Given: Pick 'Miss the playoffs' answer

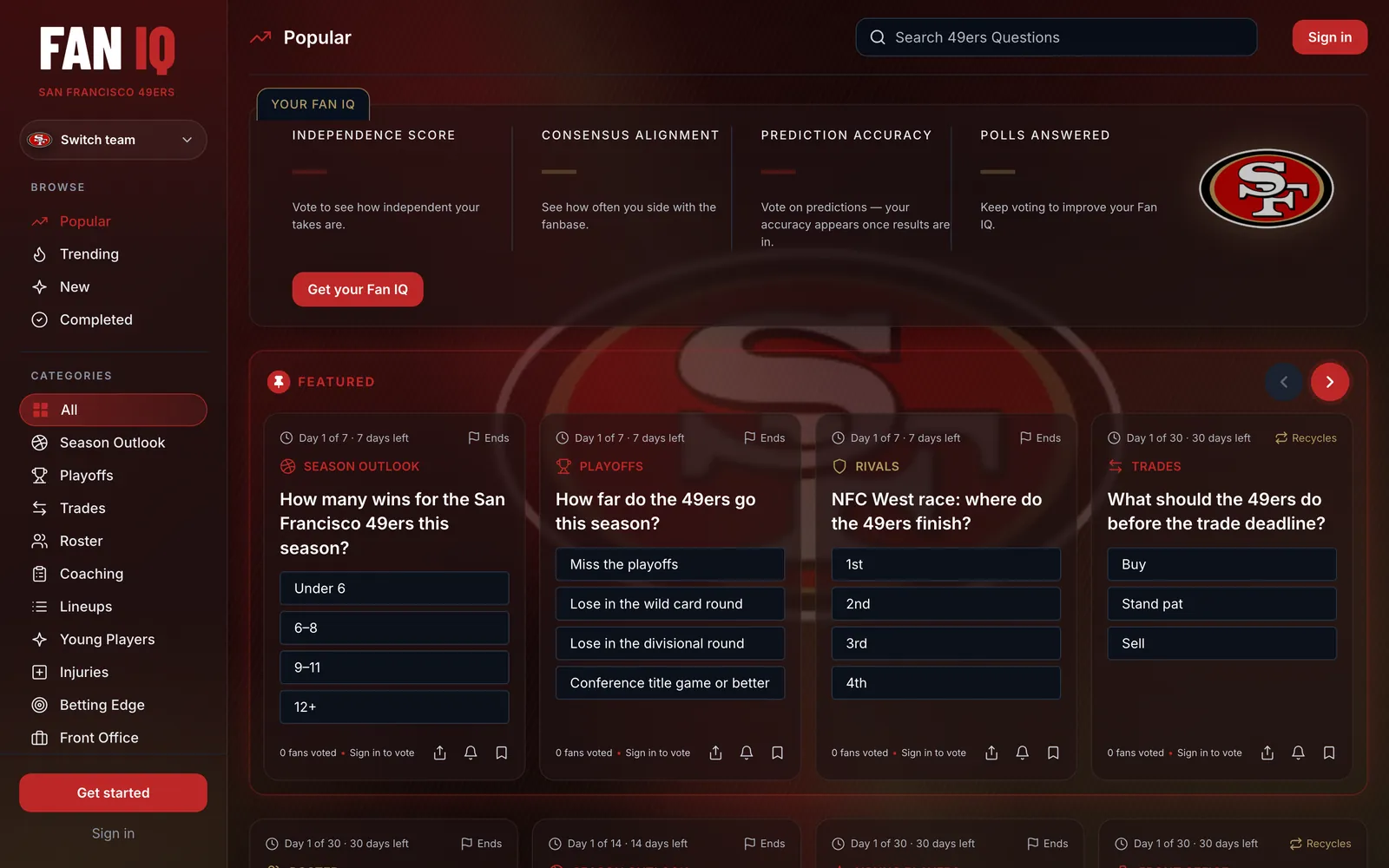Looking at the screenshot, I should pyautogui.click(x=670, y=564).
